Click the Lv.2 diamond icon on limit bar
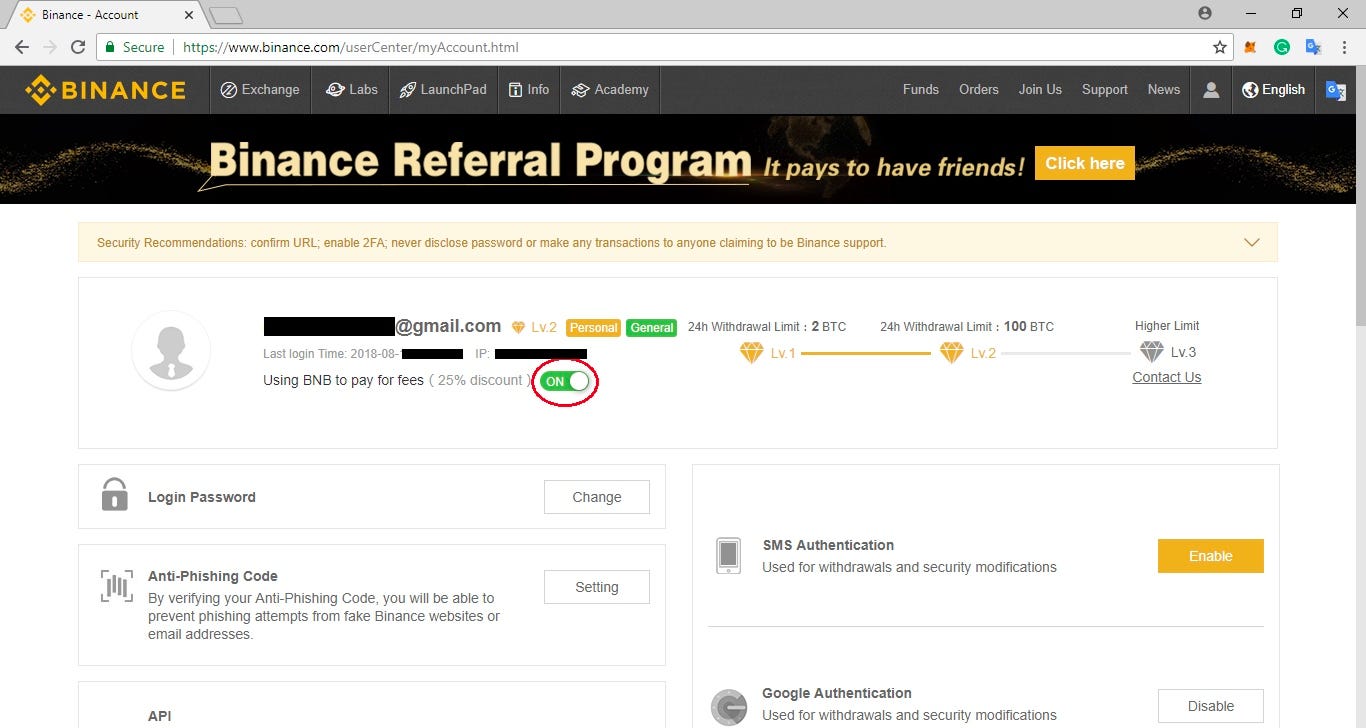This screenshot has height=728, width=1366. tap(951, 352)
